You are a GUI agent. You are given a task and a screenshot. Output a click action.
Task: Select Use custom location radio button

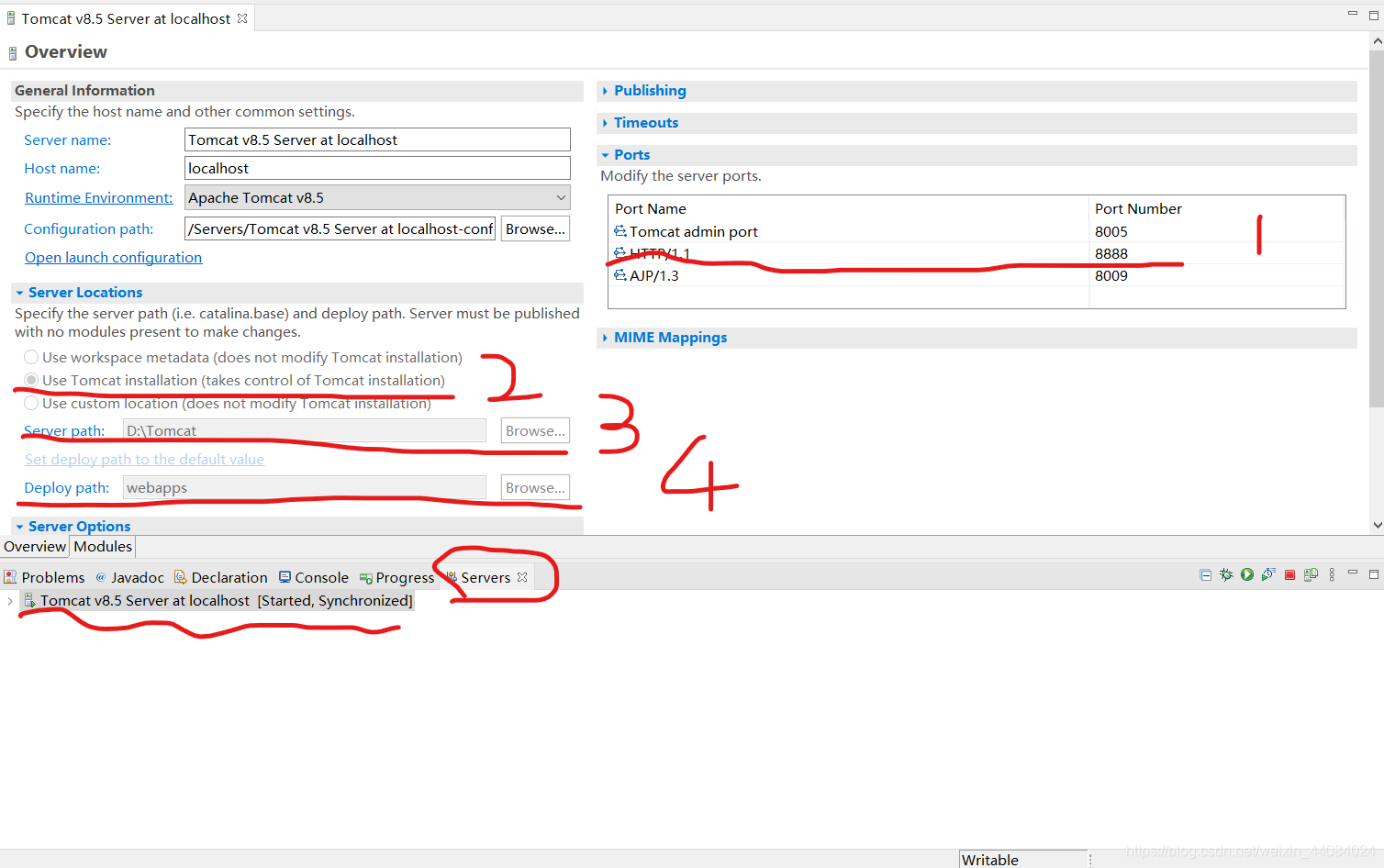pyautogui.click(x=31, y=403)
